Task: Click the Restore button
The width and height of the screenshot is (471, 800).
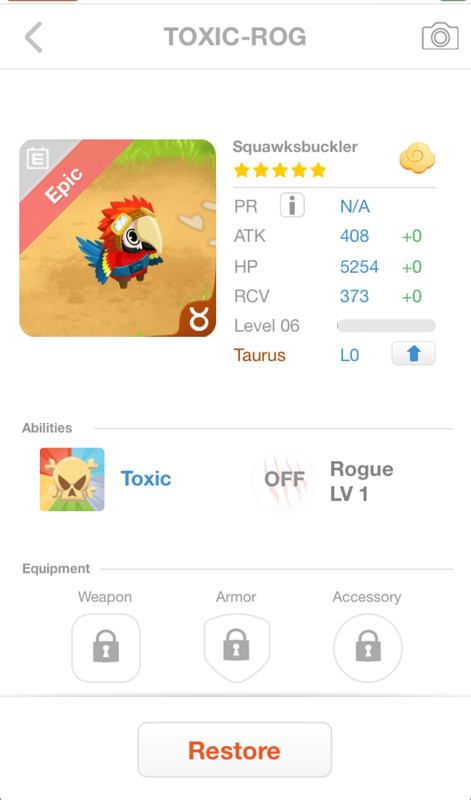Action: [x=235, y=750]
